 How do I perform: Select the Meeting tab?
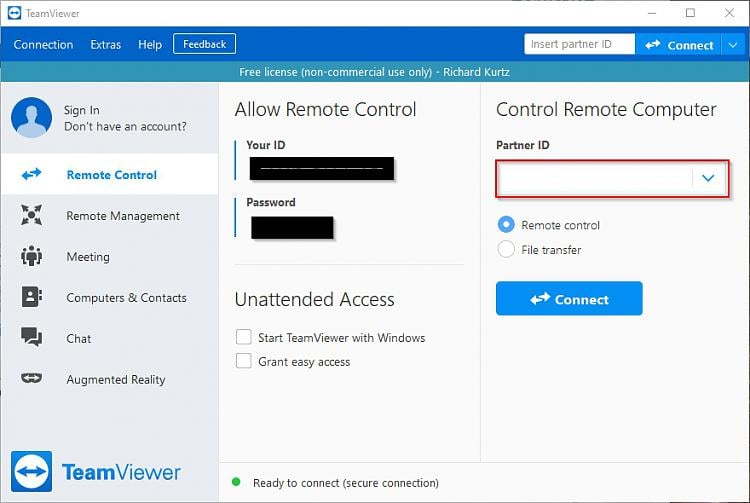pyautogui.click(x=110, y=256)
